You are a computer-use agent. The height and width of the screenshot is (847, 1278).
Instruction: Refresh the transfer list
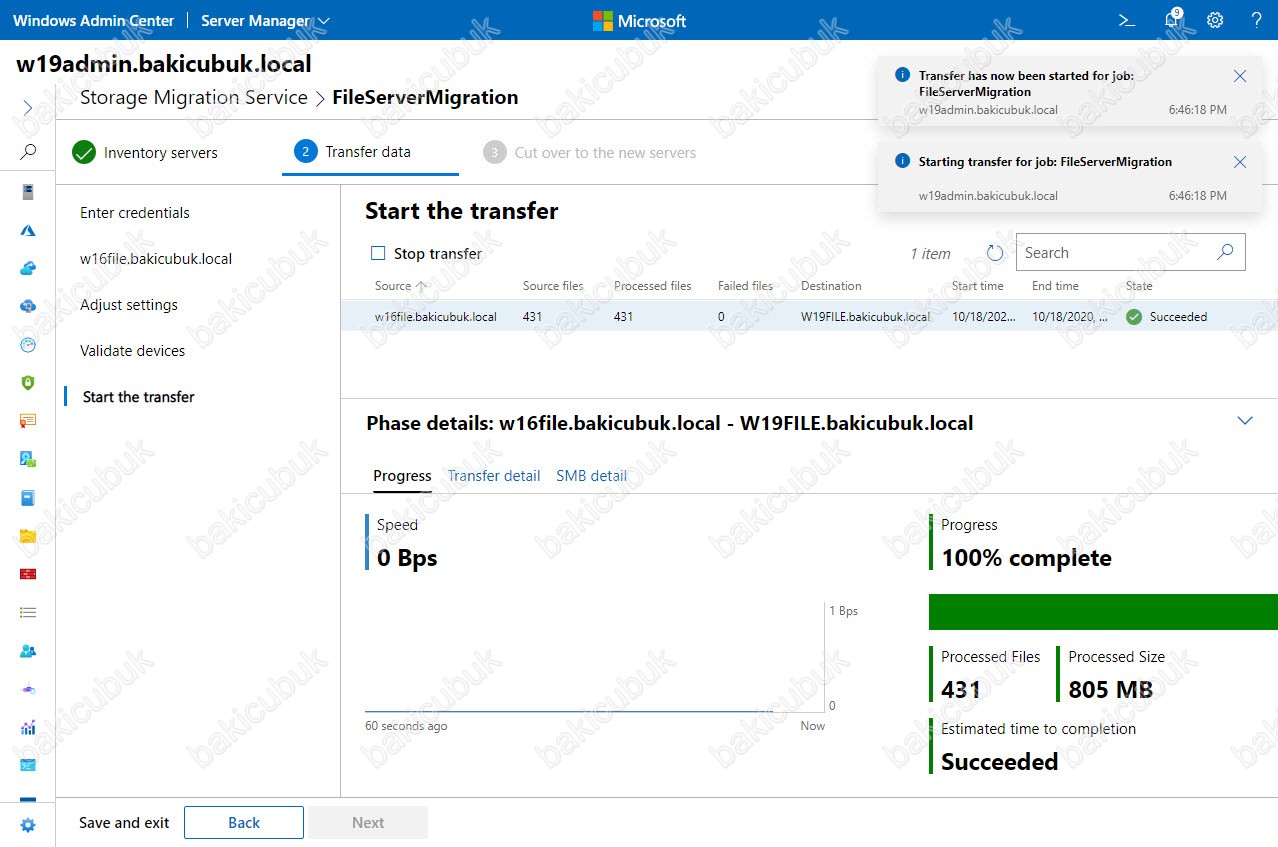coord(994,253)
